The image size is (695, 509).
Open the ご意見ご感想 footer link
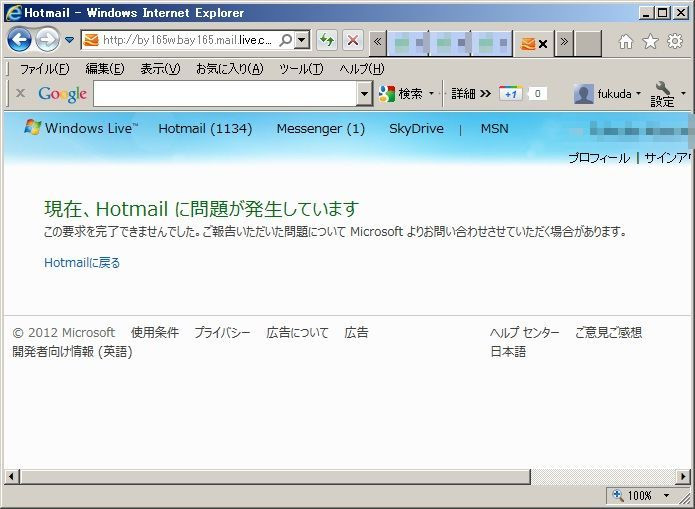pyautogui.click(x=609, y=333)
